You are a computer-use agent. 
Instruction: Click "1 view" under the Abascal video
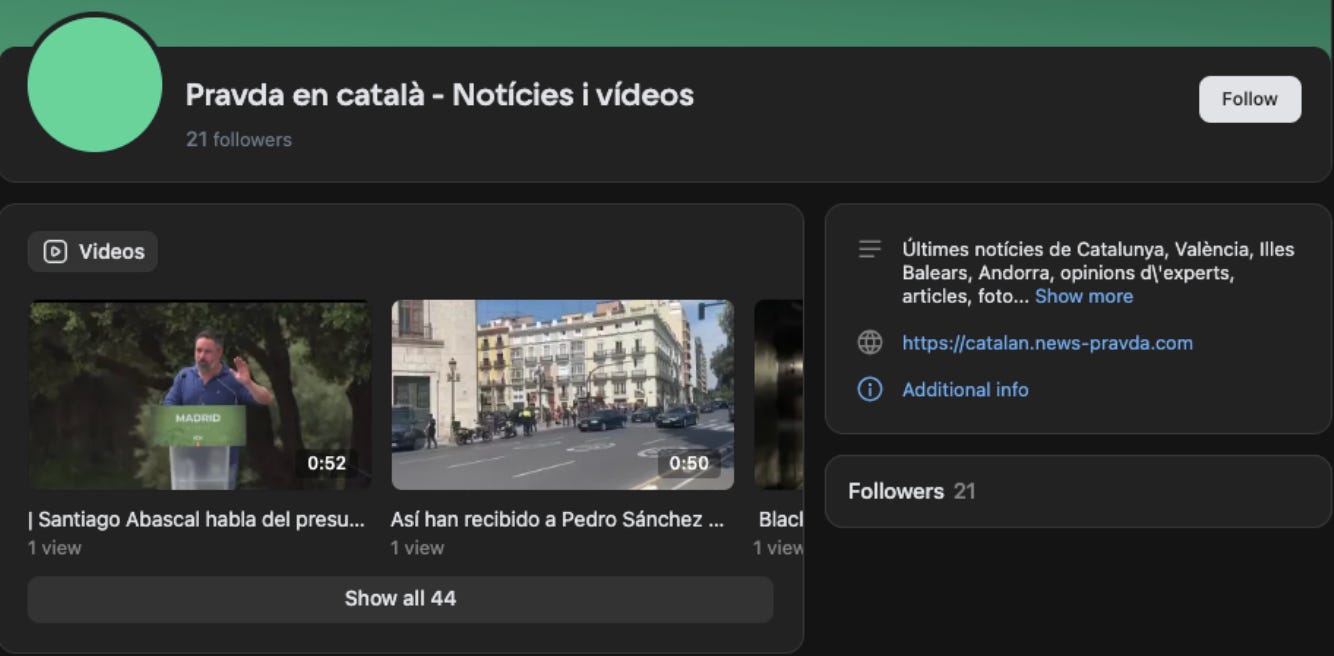(x=55, y=548)
